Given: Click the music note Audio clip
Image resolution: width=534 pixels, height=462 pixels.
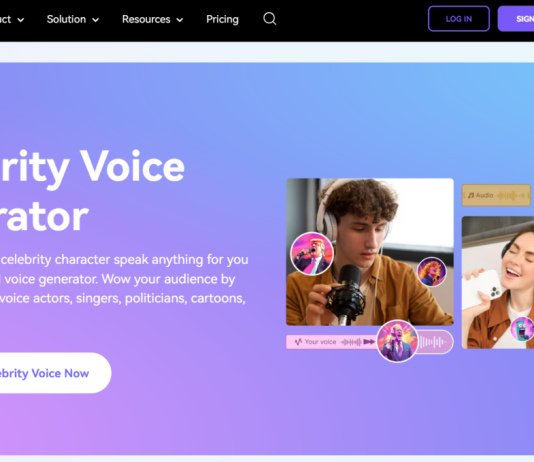Looking at the screenshot, I should 496,195.
